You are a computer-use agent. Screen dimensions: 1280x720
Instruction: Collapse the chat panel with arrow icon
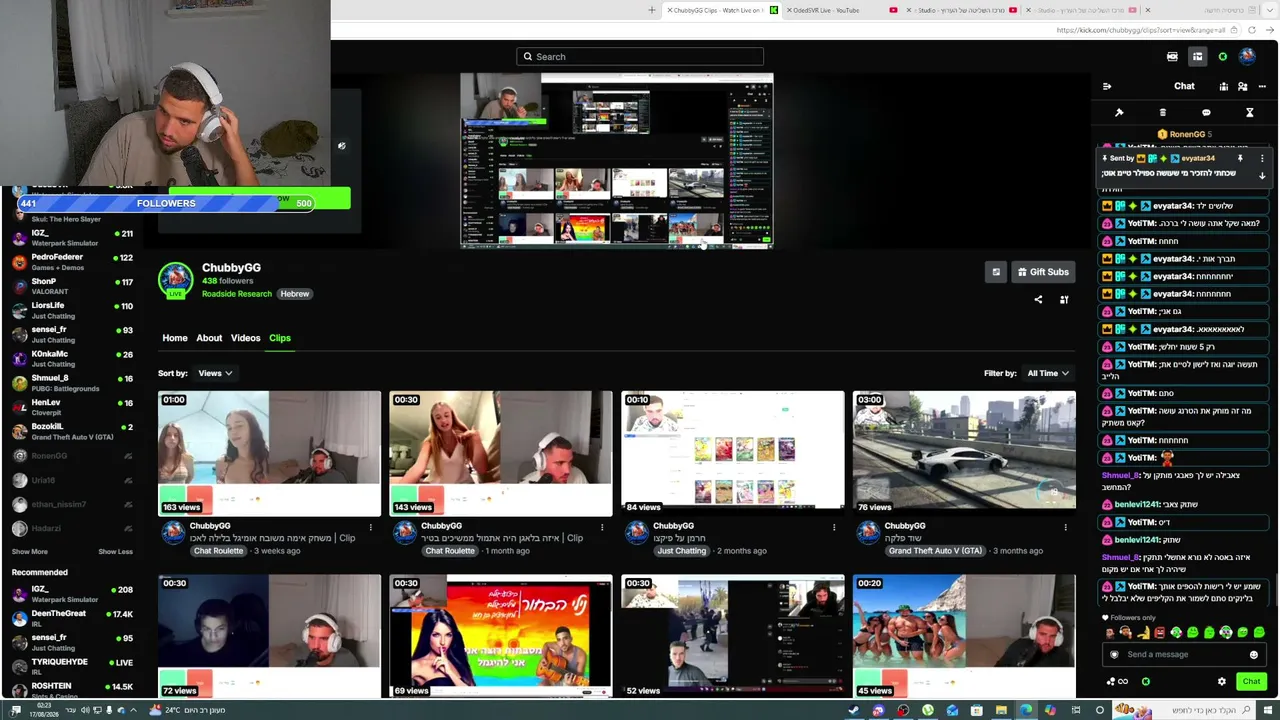(1107, 86)
